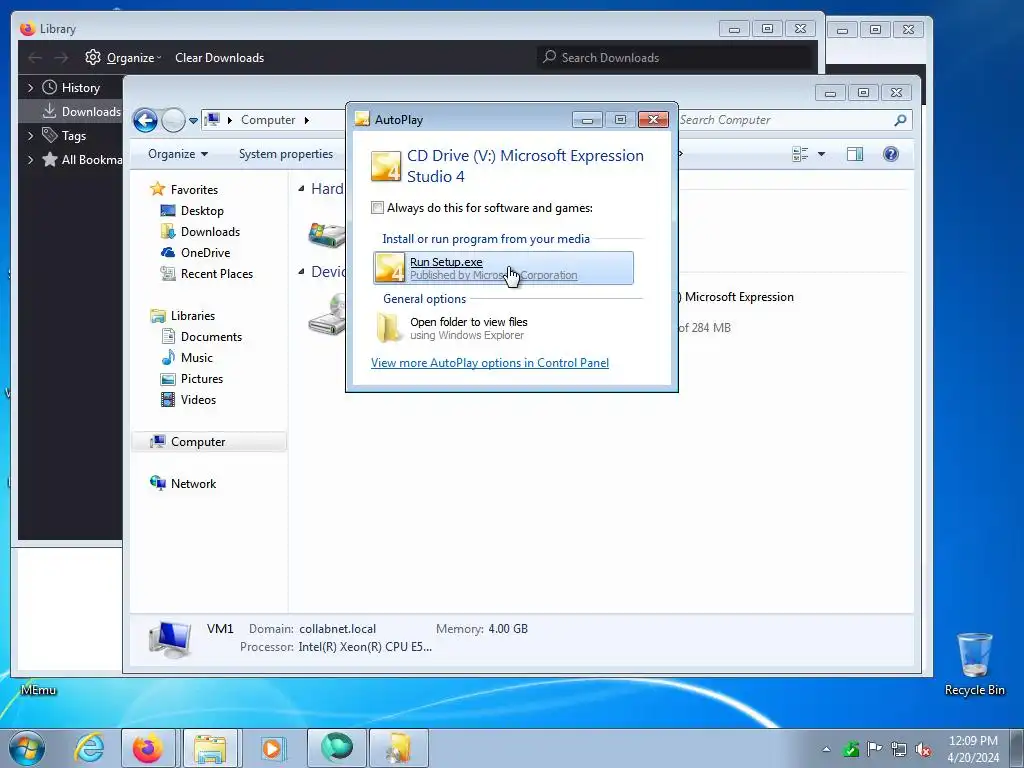
Task: Switch to Firefox in the taskbar
Action: point(148,748)
